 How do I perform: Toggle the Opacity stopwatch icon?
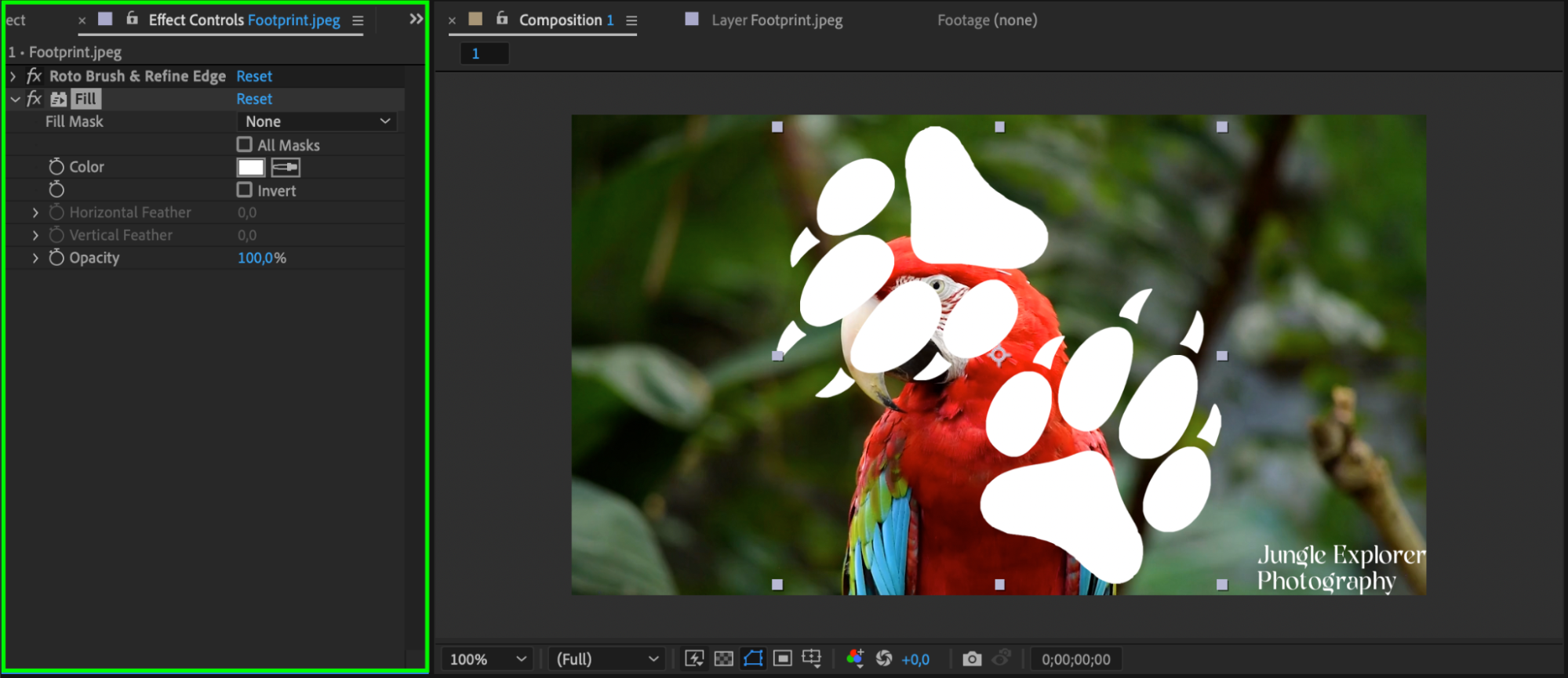[56, 258]
